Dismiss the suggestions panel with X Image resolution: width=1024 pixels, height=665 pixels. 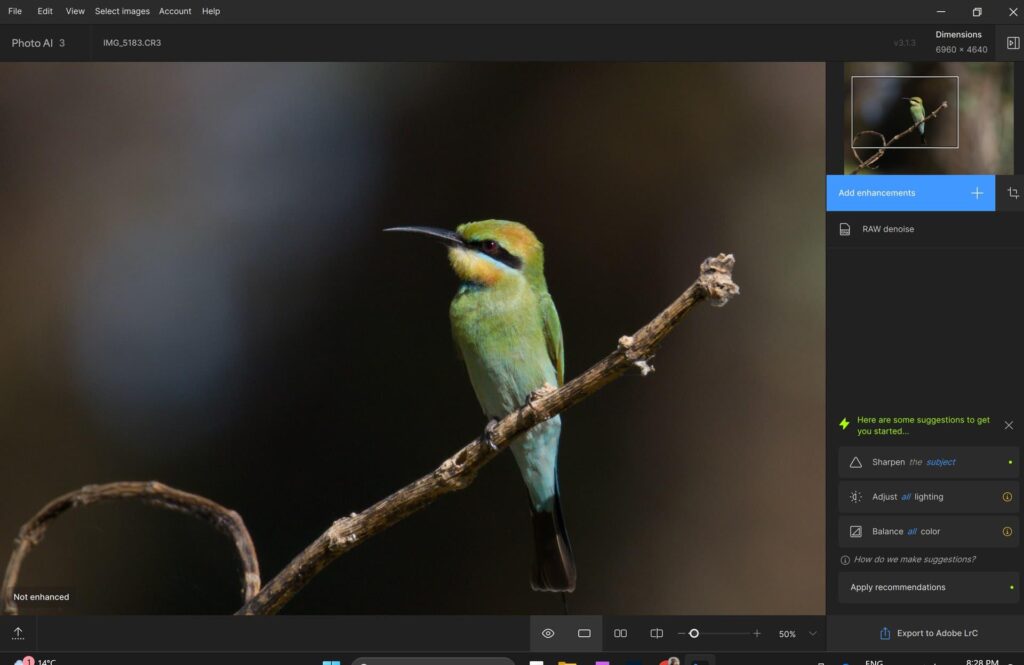[x=1009, y=425]
